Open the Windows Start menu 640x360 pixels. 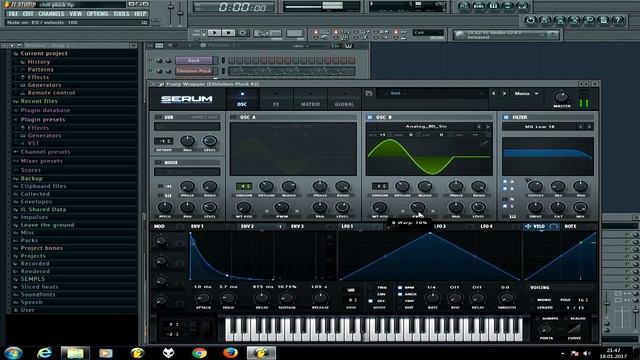coord(13,353)
